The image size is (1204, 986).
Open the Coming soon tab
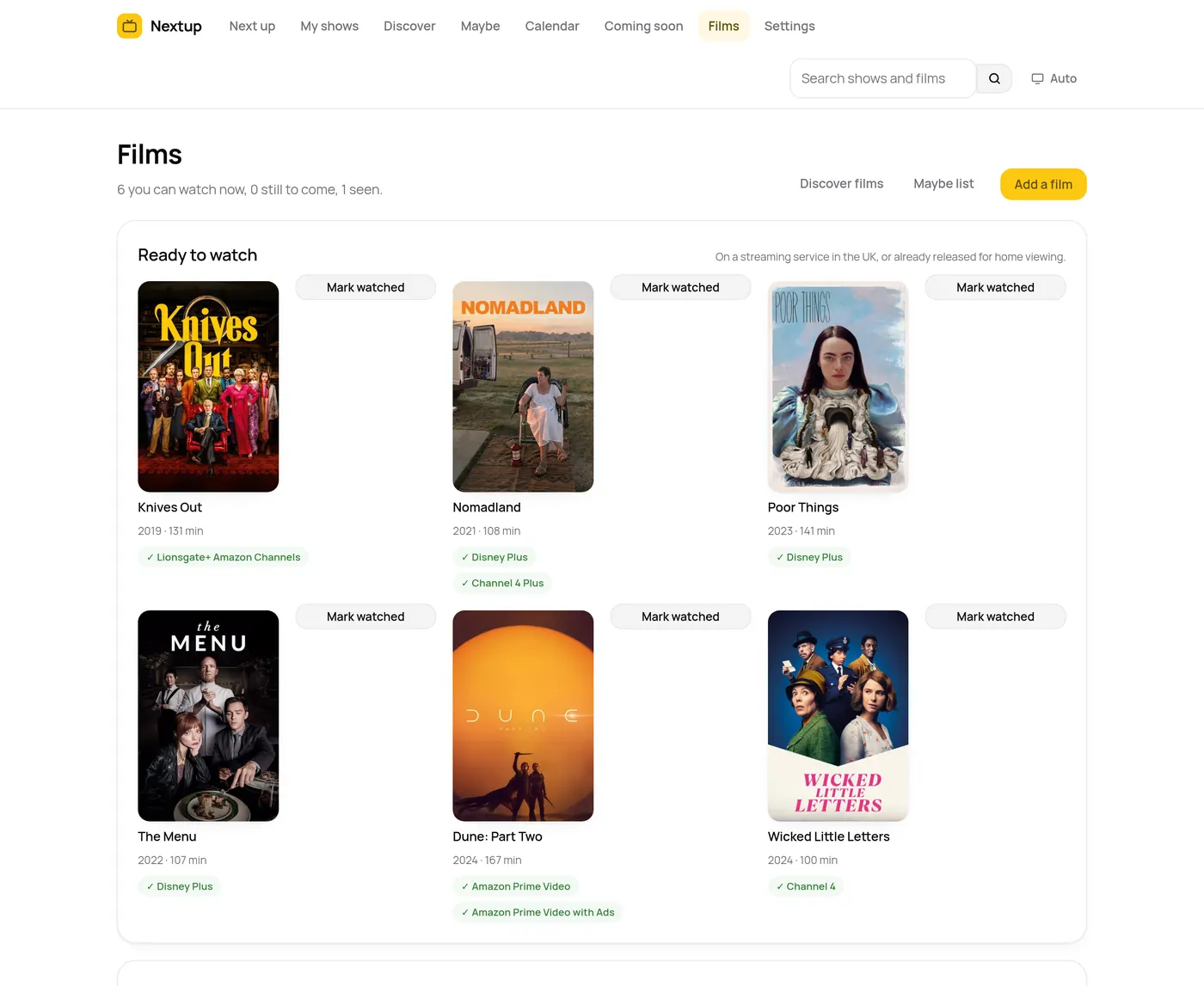643,26
